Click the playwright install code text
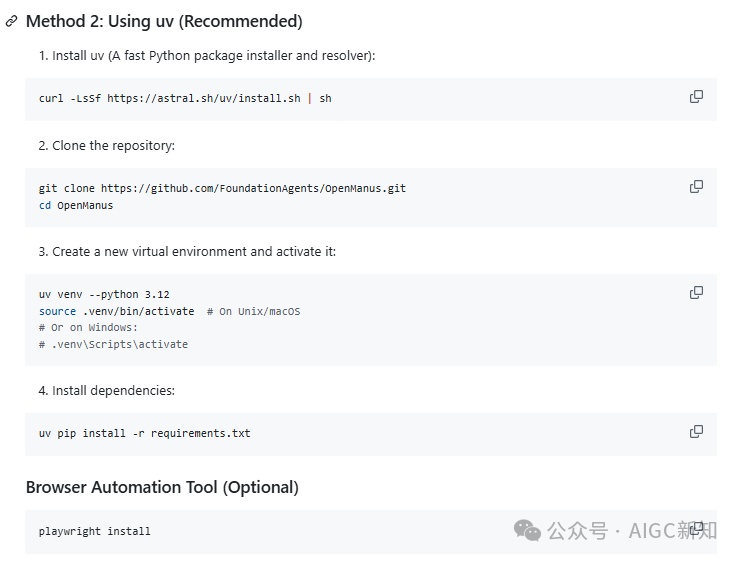Image resolution: width=742 pixels, height=561 pixels. (x=95, y=531)
